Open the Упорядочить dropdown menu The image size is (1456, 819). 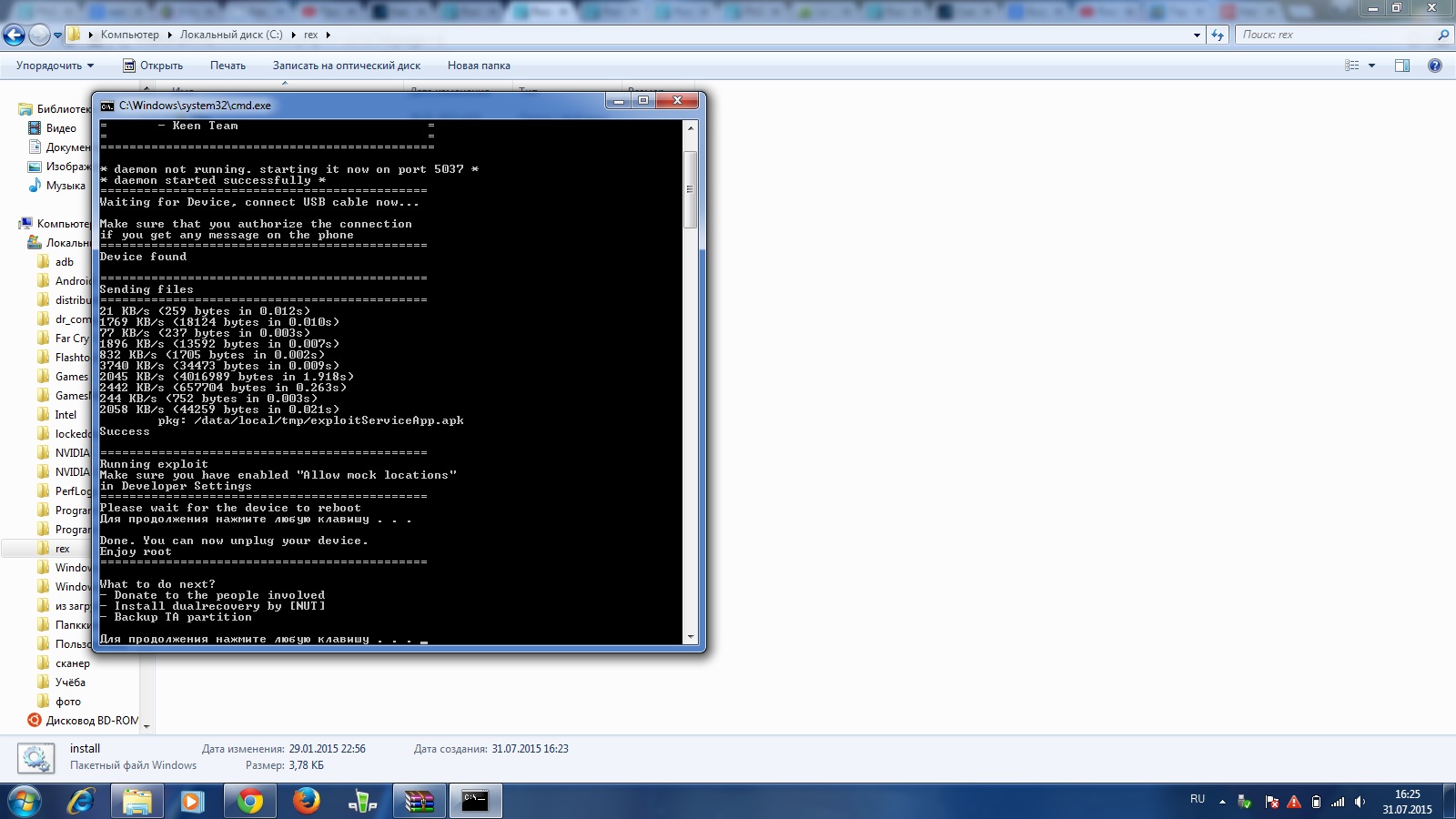(55, 66)
